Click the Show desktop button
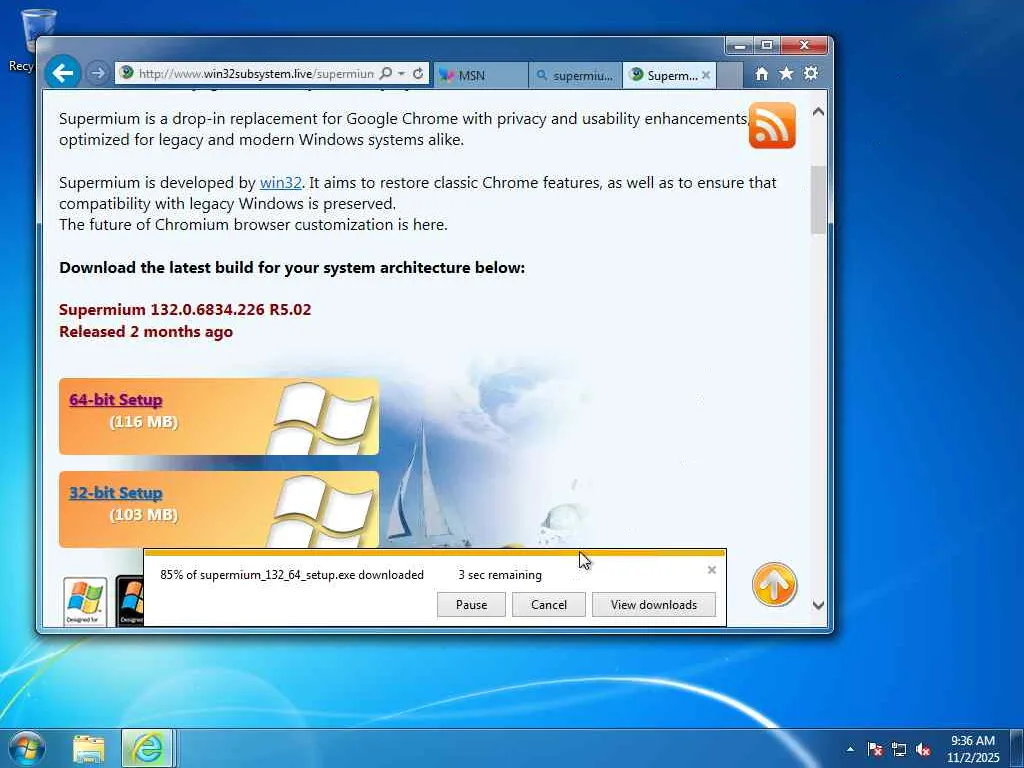Image resolution: width=1024 pixels, height=768 pixels. [x=1017, y=749]
